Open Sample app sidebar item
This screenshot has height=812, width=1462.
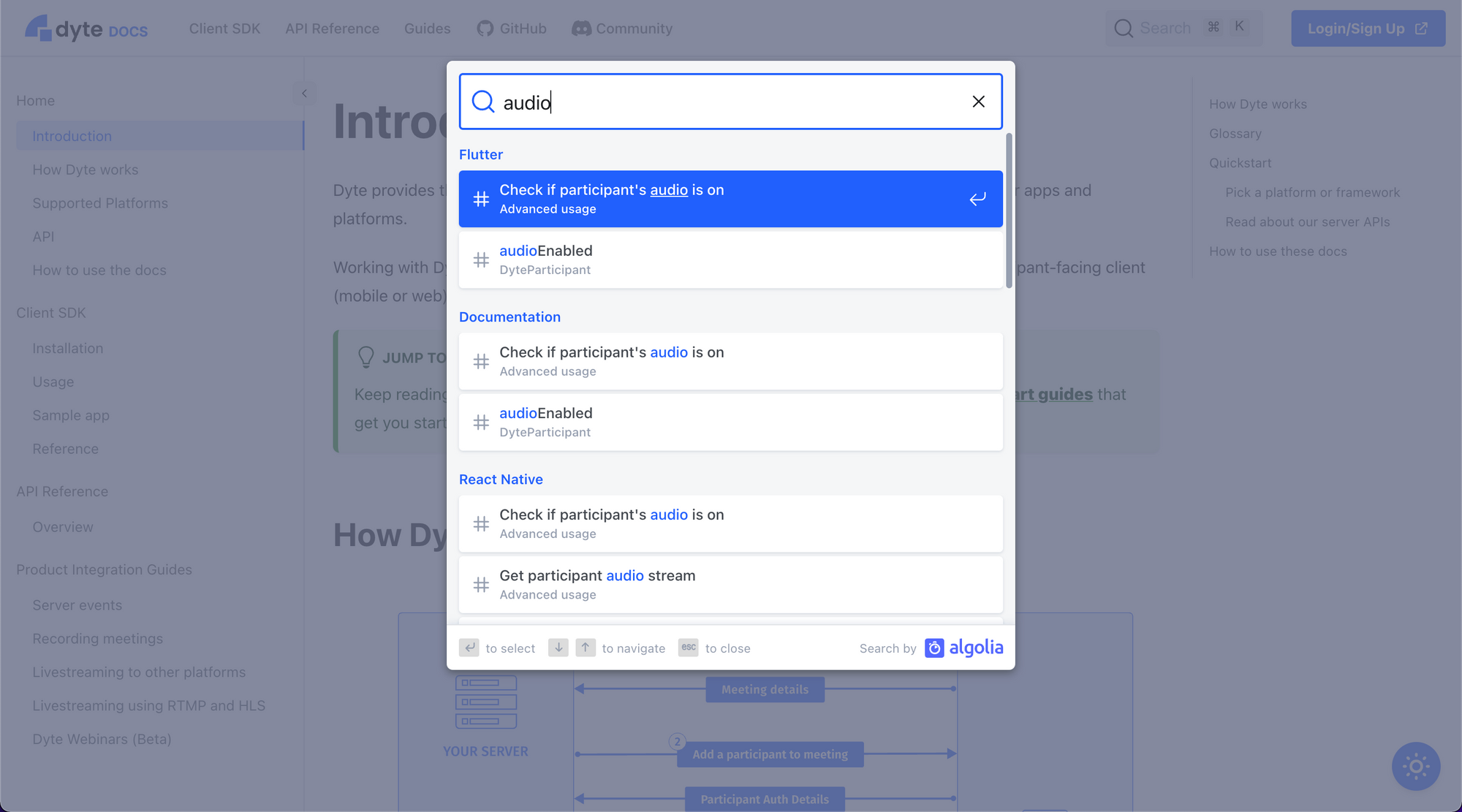pos(71,416)
